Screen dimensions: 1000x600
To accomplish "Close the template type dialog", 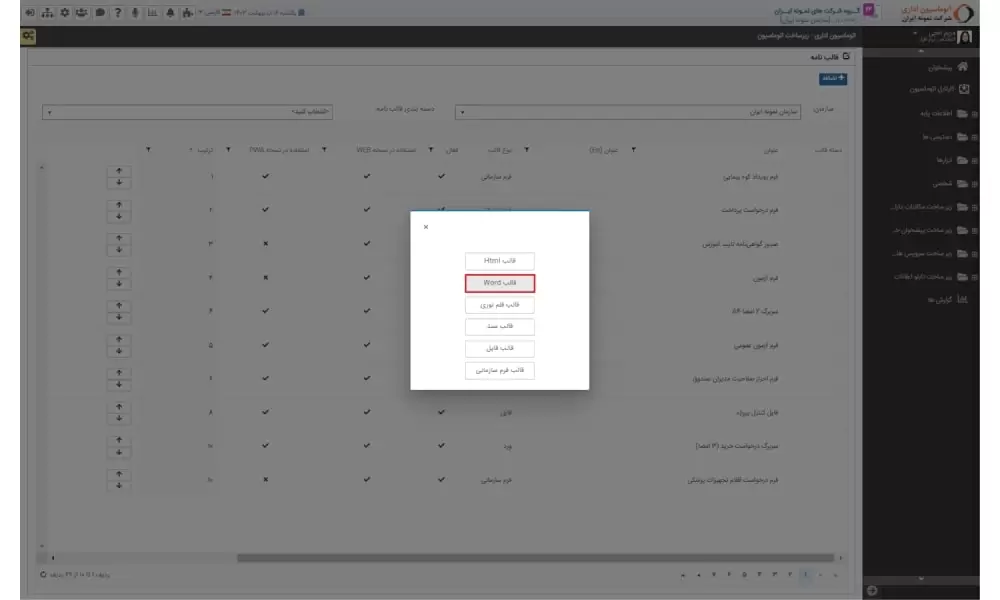I will (426, 227).
